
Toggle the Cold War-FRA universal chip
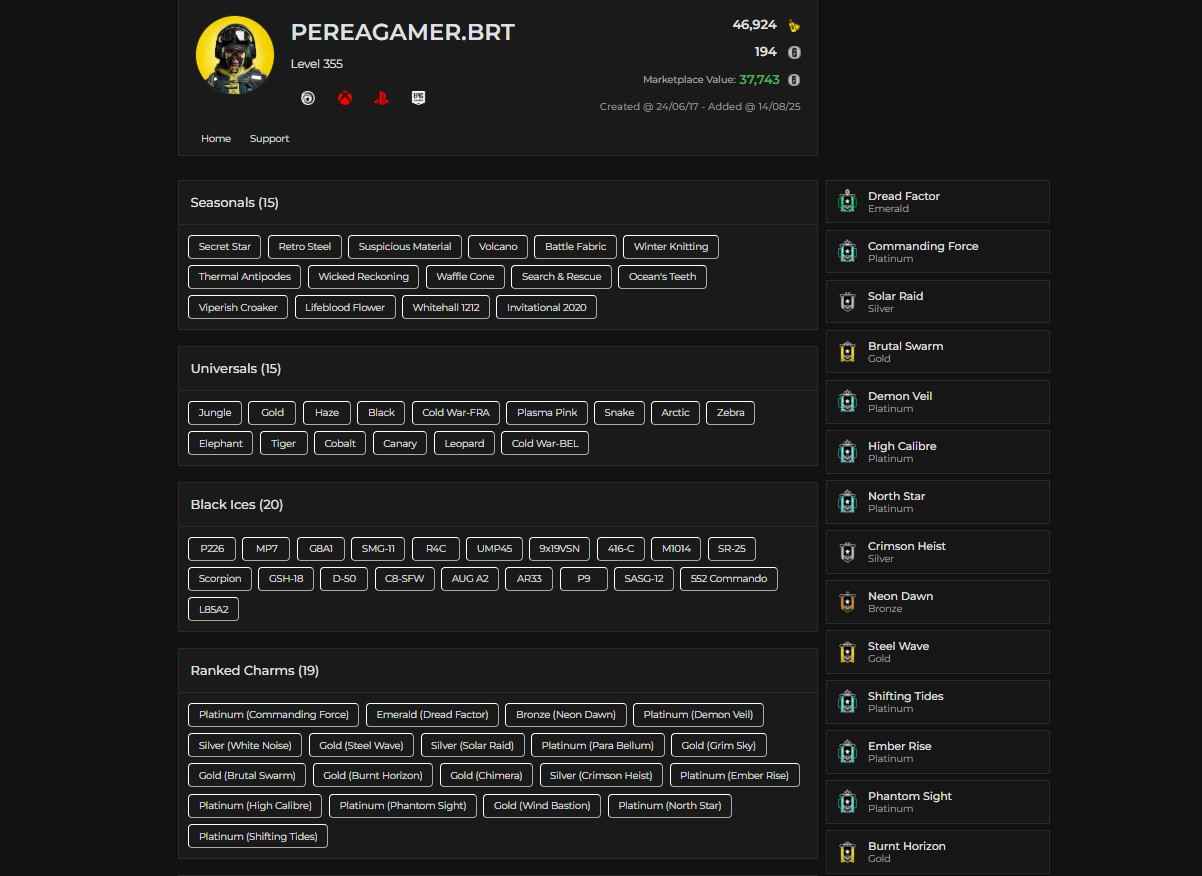tap(455, 412)
